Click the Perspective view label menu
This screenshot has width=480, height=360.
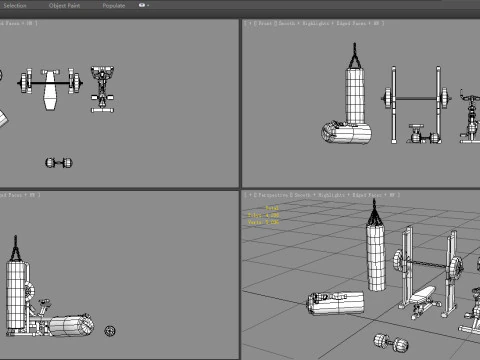coord(273,195)
